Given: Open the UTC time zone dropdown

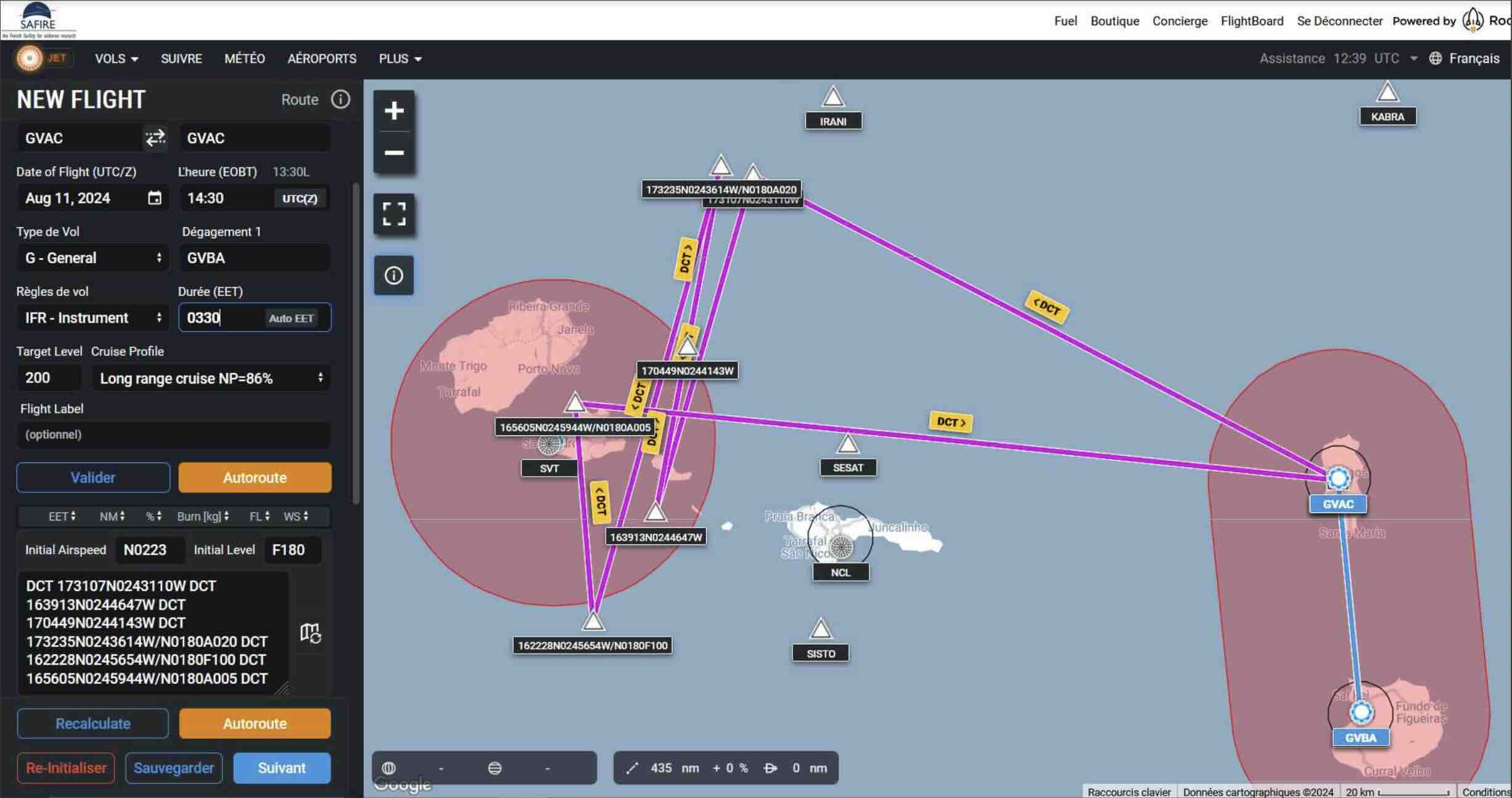Looking at the screenshot, I should pos(1414,58).
